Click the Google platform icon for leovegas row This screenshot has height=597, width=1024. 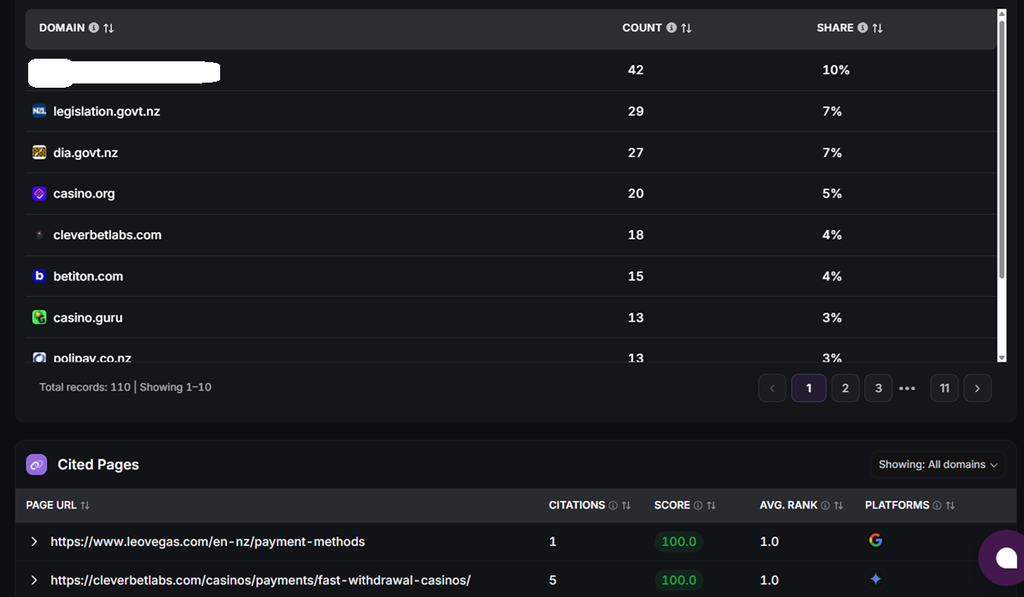click(876, 540)
